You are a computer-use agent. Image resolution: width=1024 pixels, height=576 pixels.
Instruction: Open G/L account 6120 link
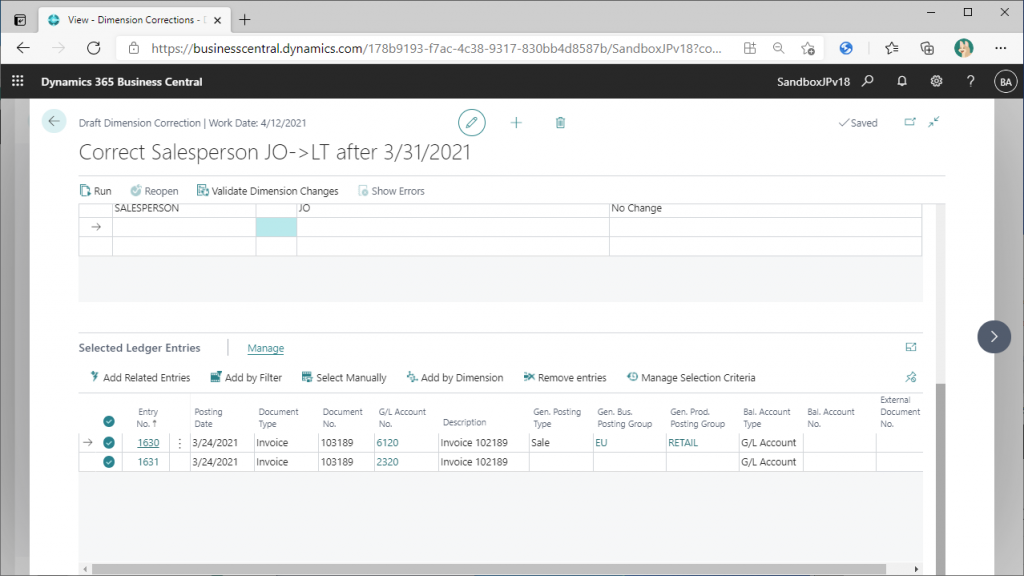tap(387, 443)
